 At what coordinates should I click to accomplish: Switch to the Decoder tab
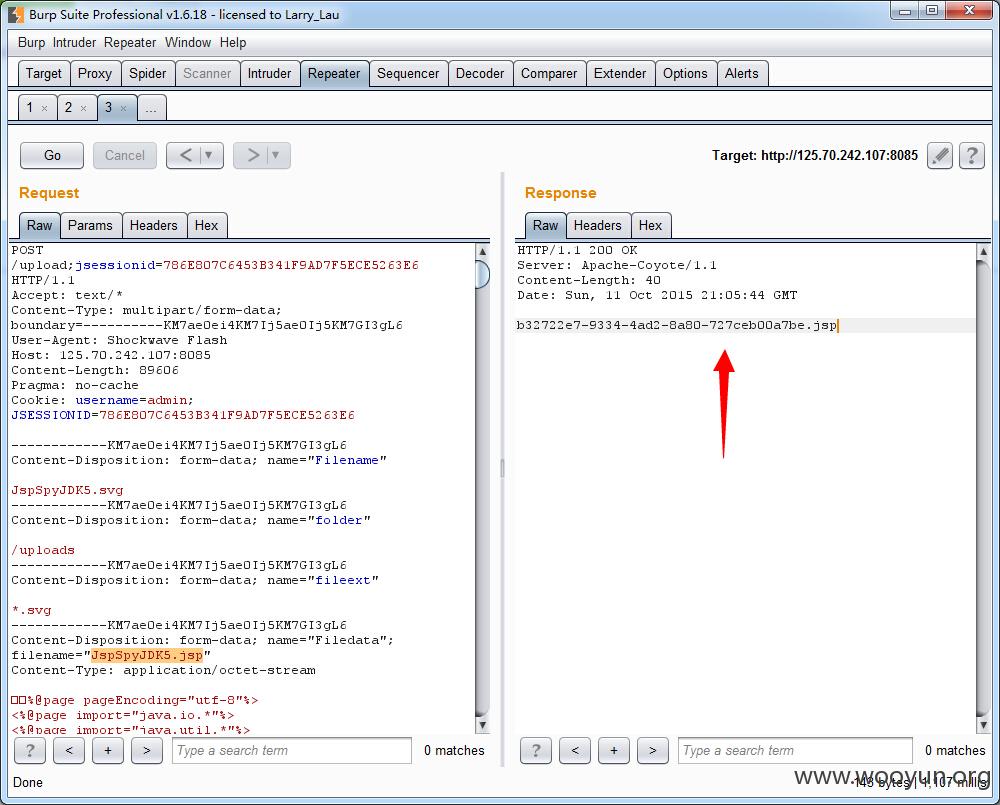(x=480, y=73)
